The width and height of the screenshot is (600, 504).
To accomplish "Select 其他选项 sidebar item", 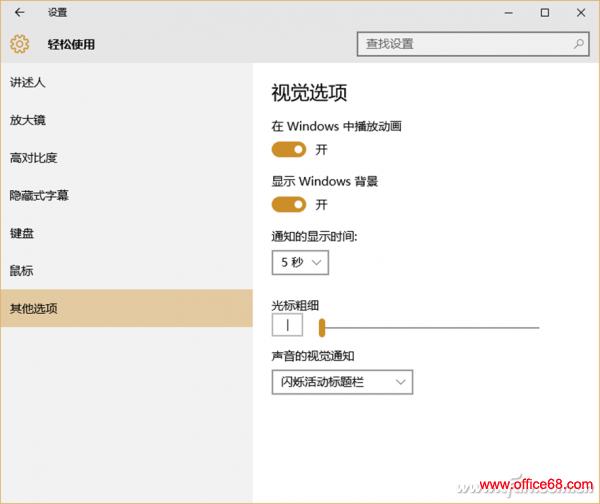I will pos(126,308).
